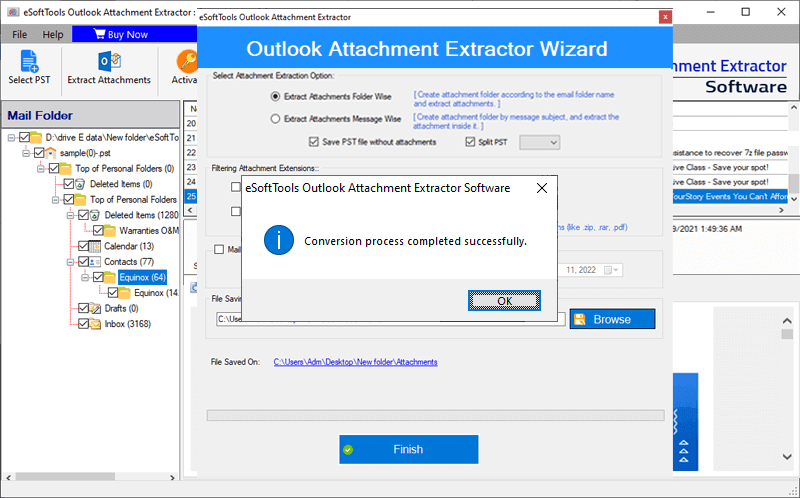Toggle checkbox for Top of Personal Folders (0)

coord(54,168)
